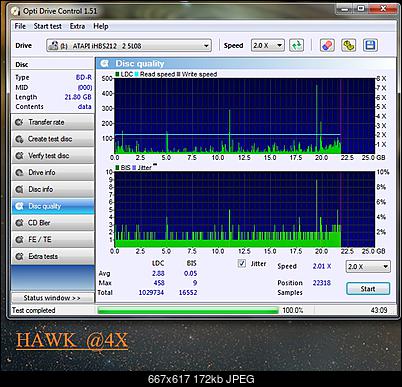Click the save floppy disk icon
The height and width of the screenshot is (387, 402).
[370, 45]
